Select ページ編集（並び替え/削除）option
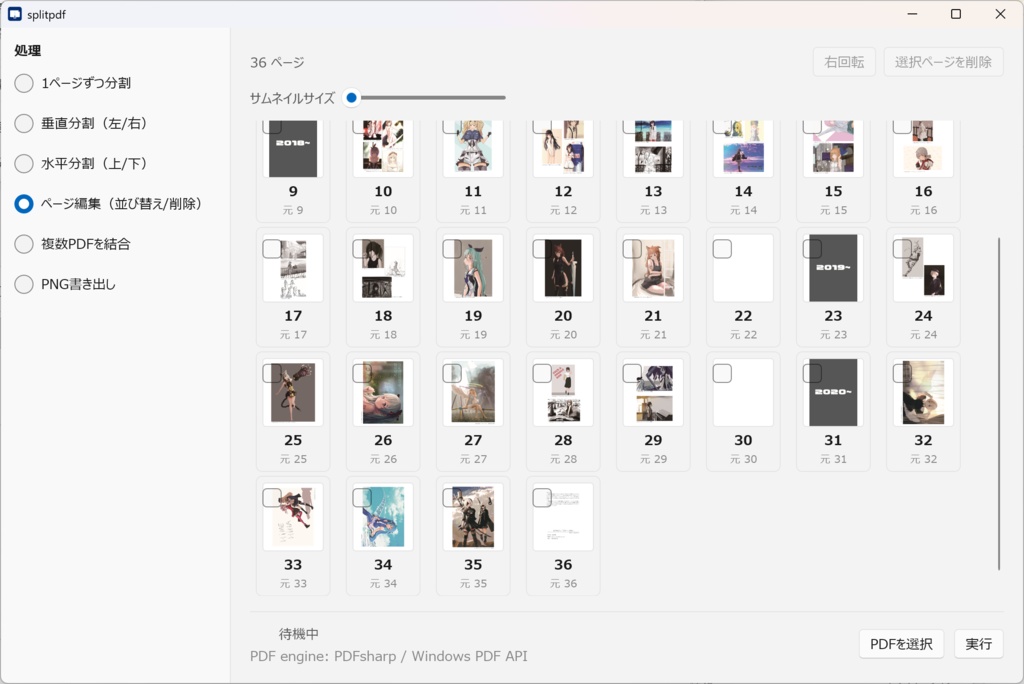The height and width of the screenshot is (684, 1024). 108,204
